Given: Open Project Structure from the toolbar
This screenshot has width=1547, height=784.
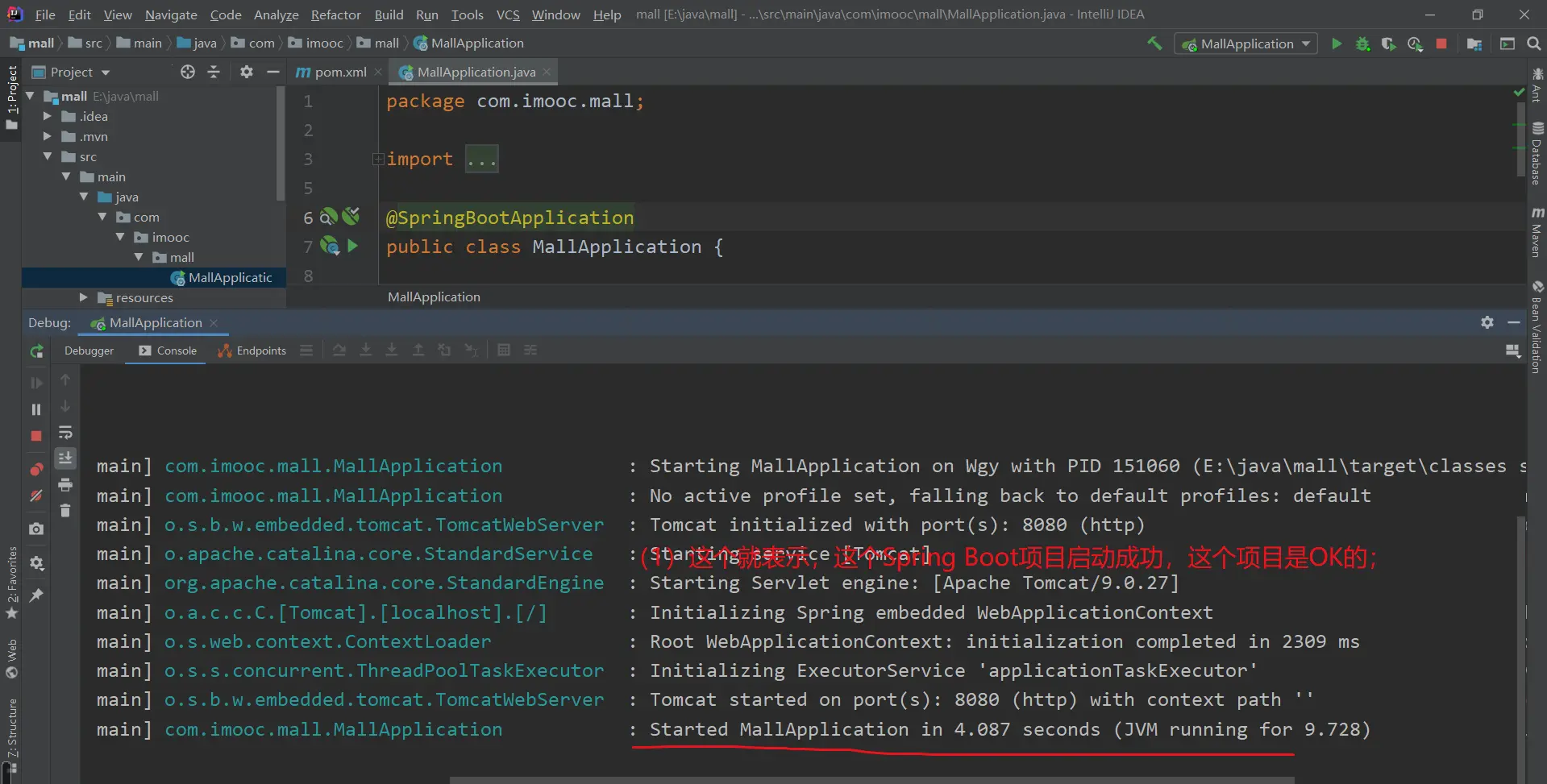Looking at the screenshot, I should (1474, 44).
